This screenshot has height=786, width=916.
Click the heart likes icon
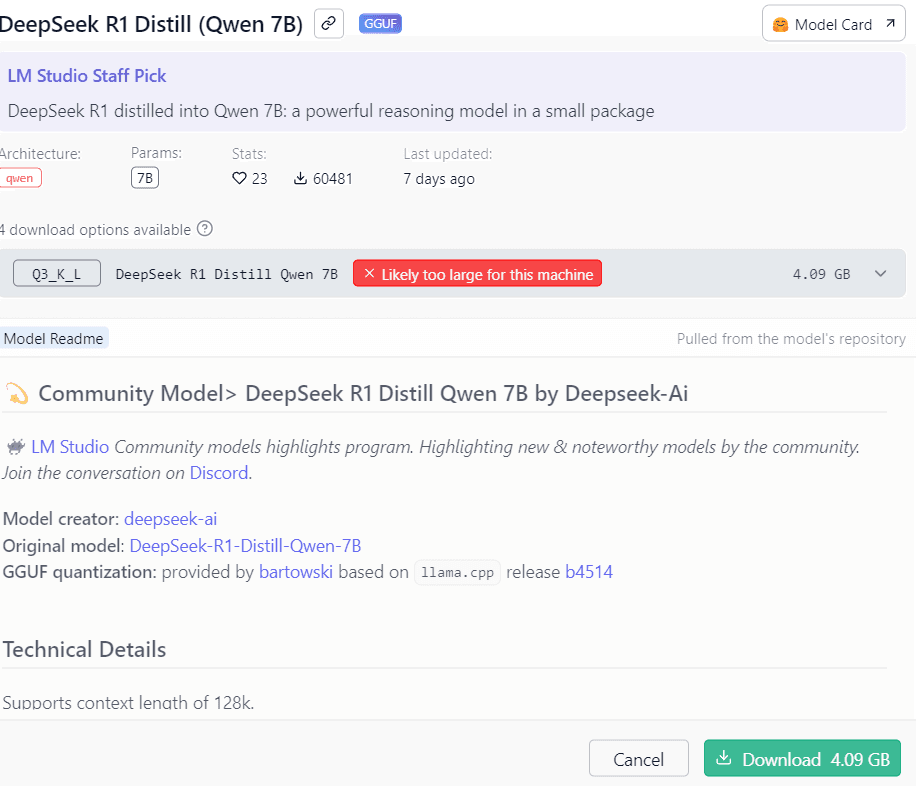coord(240,178)
